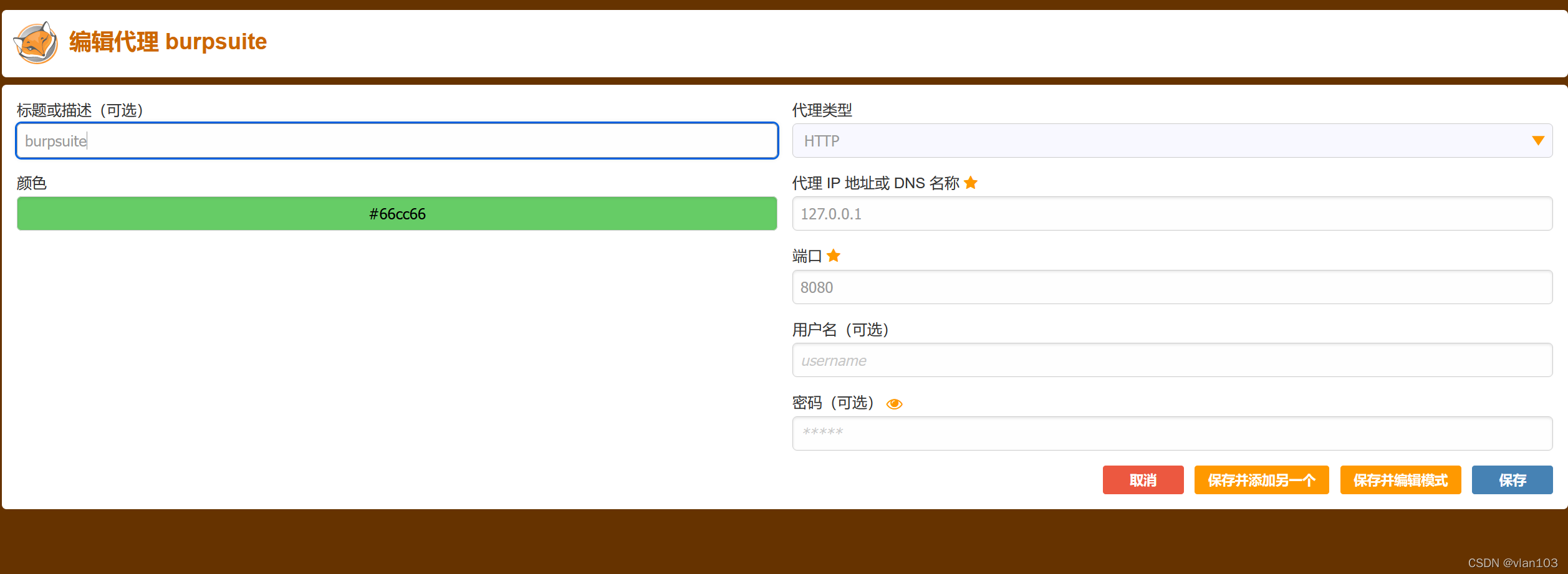Click the proxy IP field showing 127.0.0.1

pos(1172,214)
